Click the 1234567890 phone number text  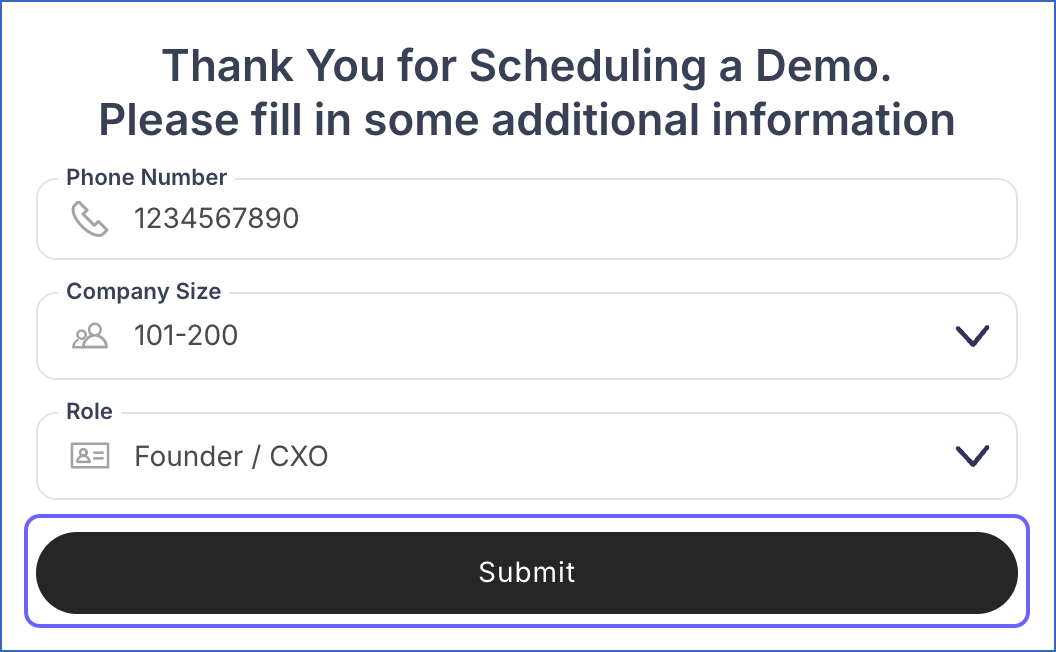pyautogui.click(x=216, y=218)
